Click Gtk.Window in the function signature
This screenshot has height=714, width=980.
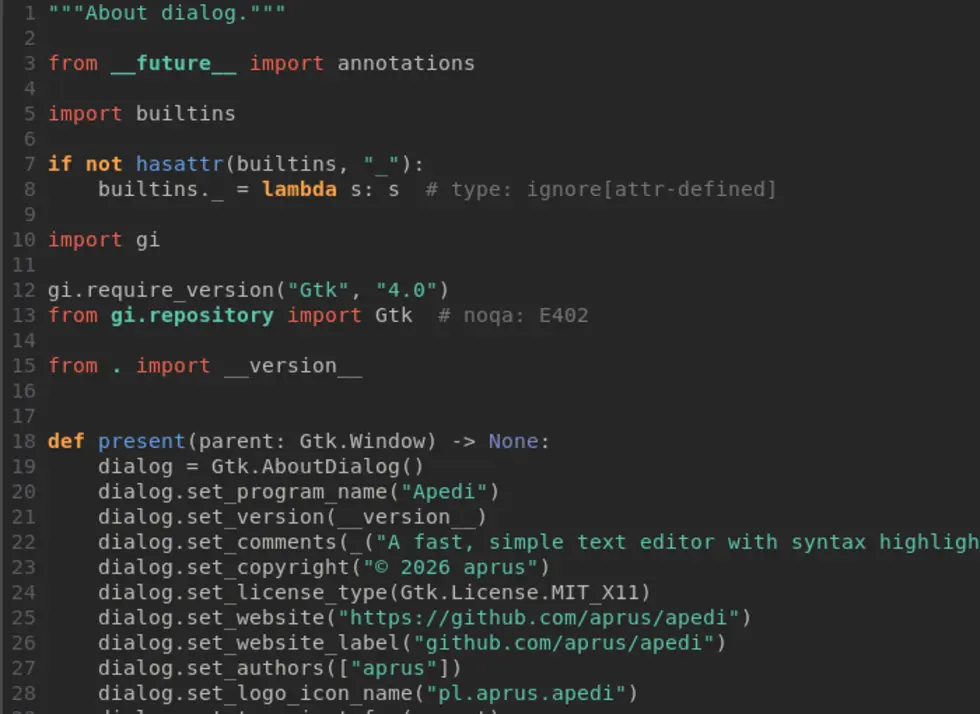click(368, 441)
